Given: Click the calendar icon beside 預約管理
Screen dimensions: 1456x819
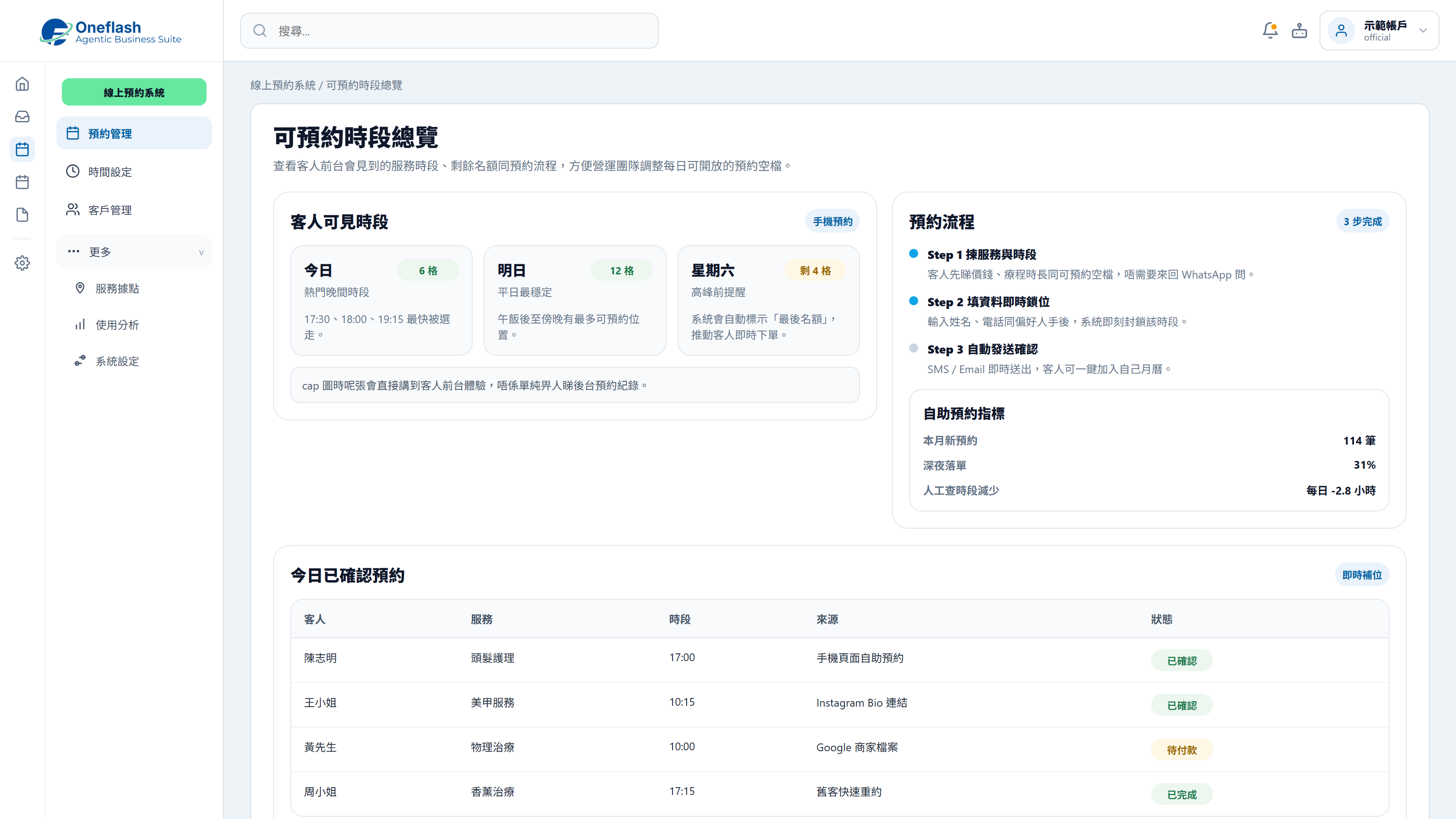Looking at the screenshot, I should [73, 133].
